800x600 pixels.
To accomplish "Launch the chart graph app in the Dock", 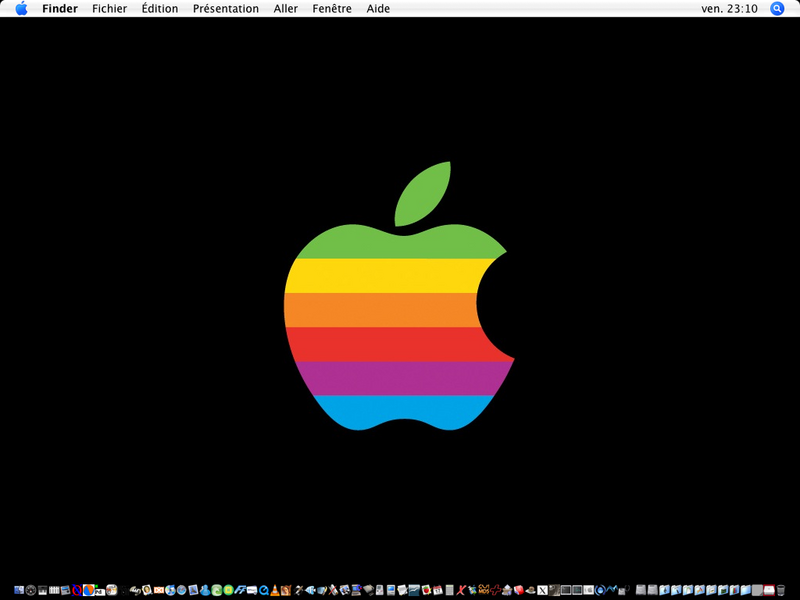I will pyautogui.click(x=414, y=590).
